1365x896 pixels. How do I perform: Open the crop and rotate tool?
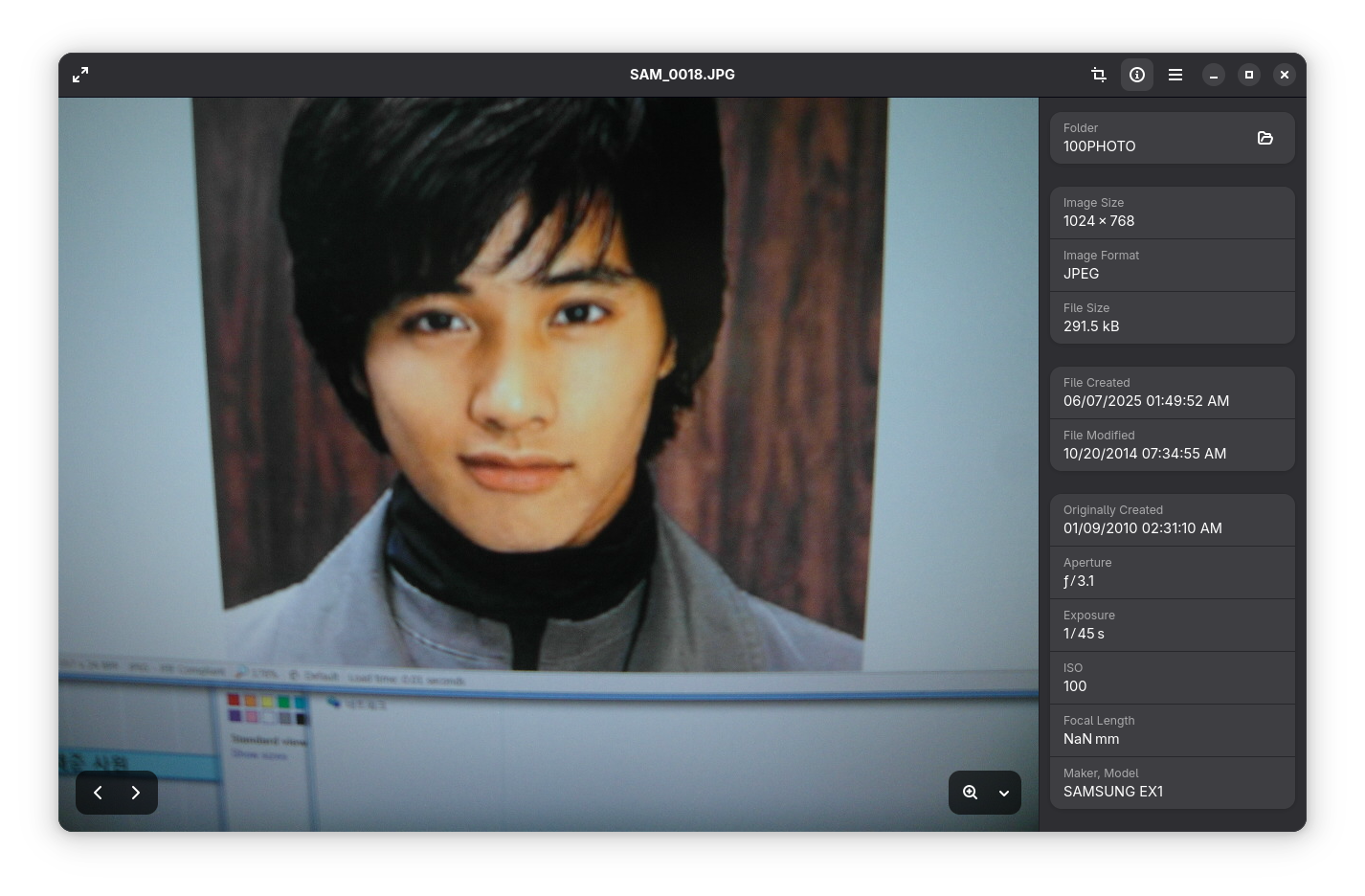point(1099,75)
